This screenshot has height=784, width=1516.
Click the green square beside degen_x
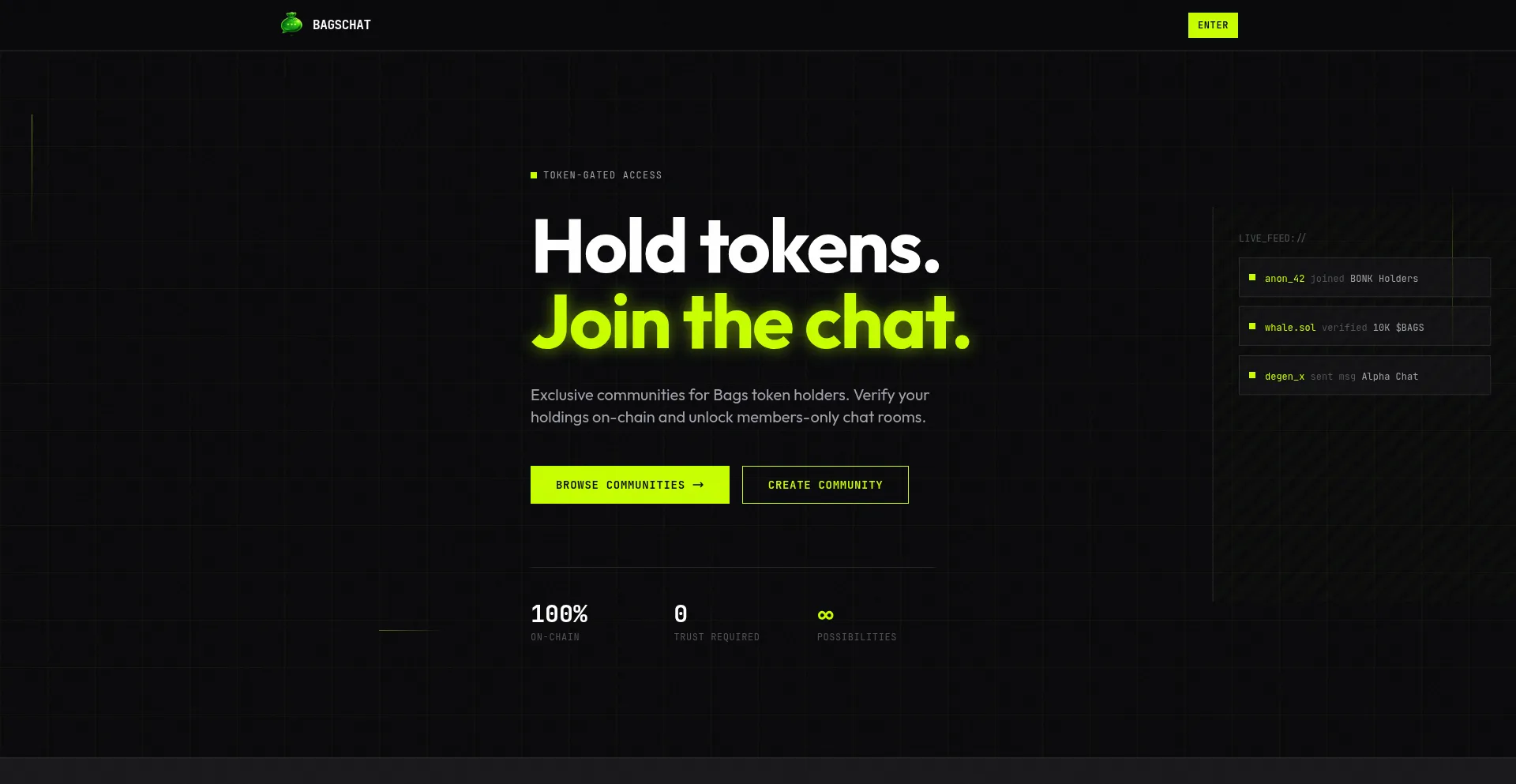(1252, 375)
